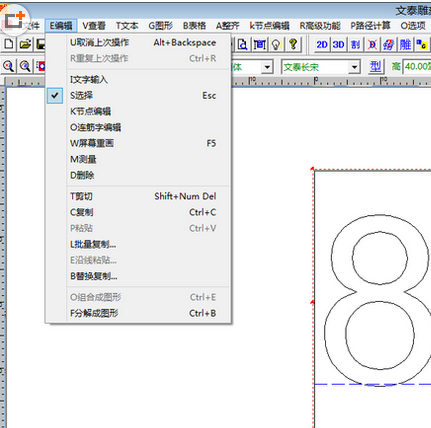Image resolution: width=431 pixels, height=428 pixels.
Task: Choose U取消上次操作 undo entry
Action: [138, 43]
